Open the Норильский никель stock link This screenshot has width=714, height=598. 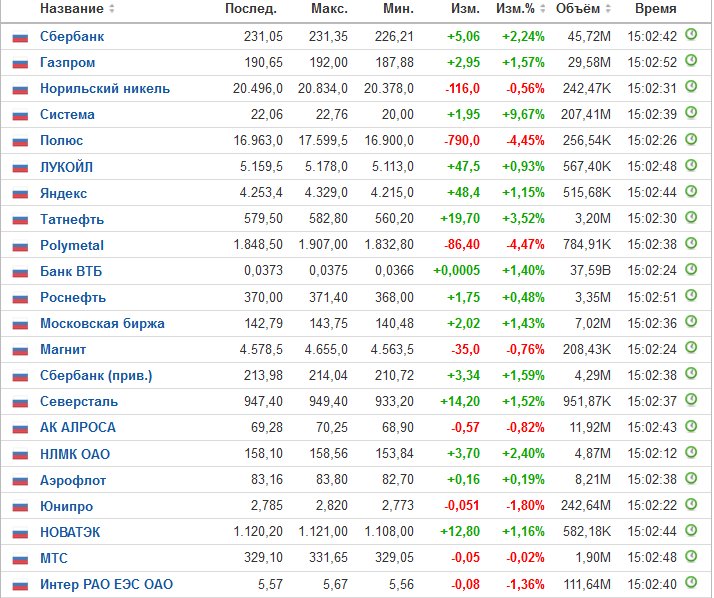(105, 88)
